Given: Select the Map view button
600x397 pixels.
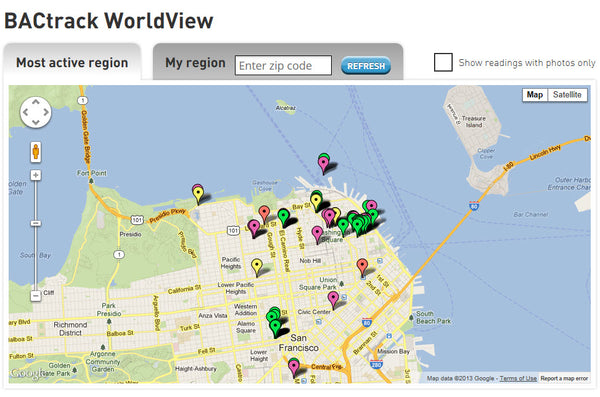Looking at the screenshot, I should pyautogui.click(x=535, y=95).
